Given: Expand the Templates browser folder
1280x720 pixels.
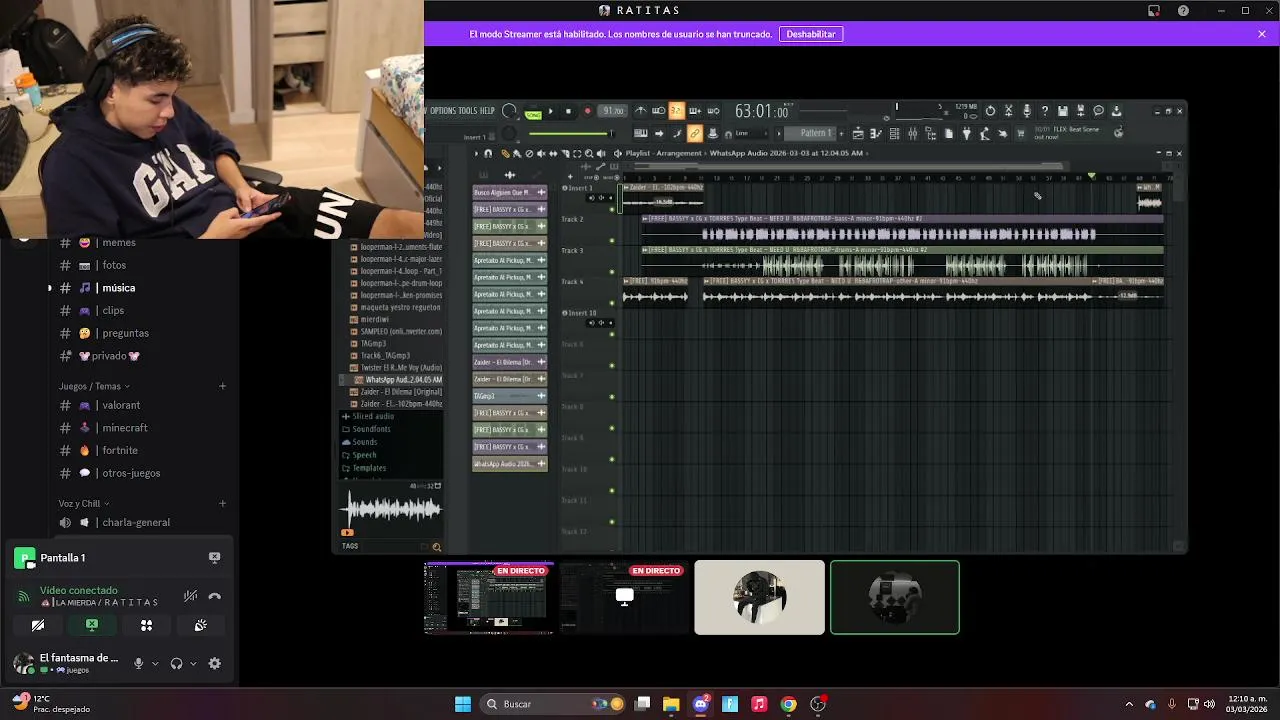Looking at the screenshot, I should pyautogui.click(x=364, y=468).
